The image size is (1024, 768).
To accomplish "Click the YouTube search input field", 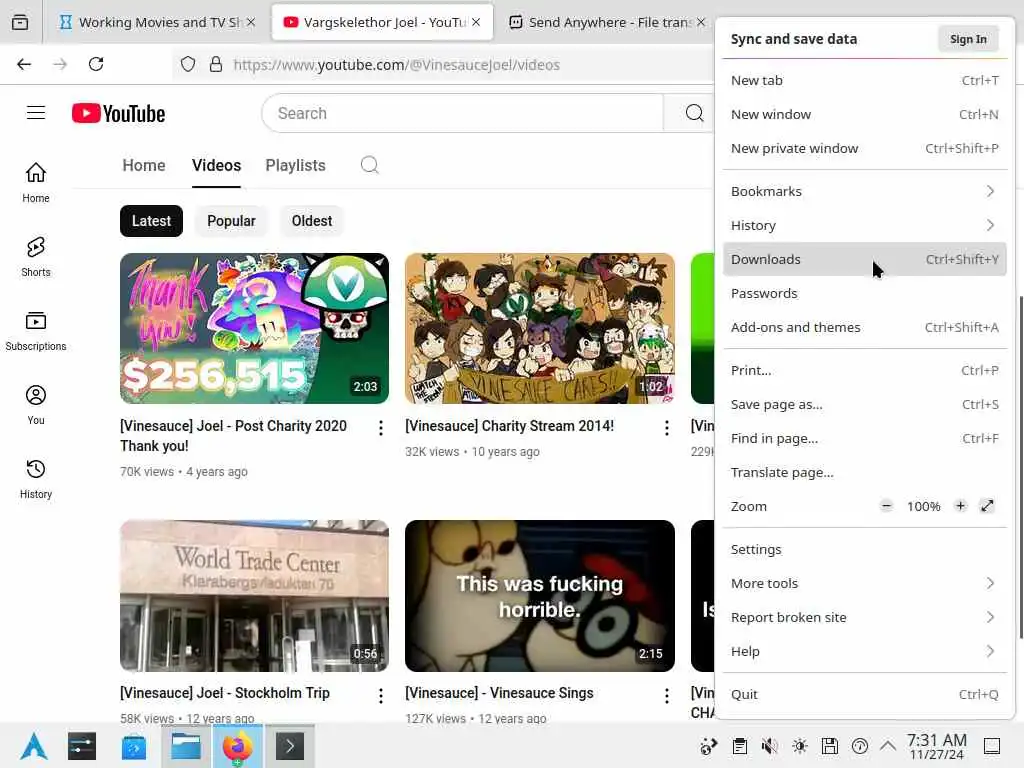I will click(x=464, y=113).
